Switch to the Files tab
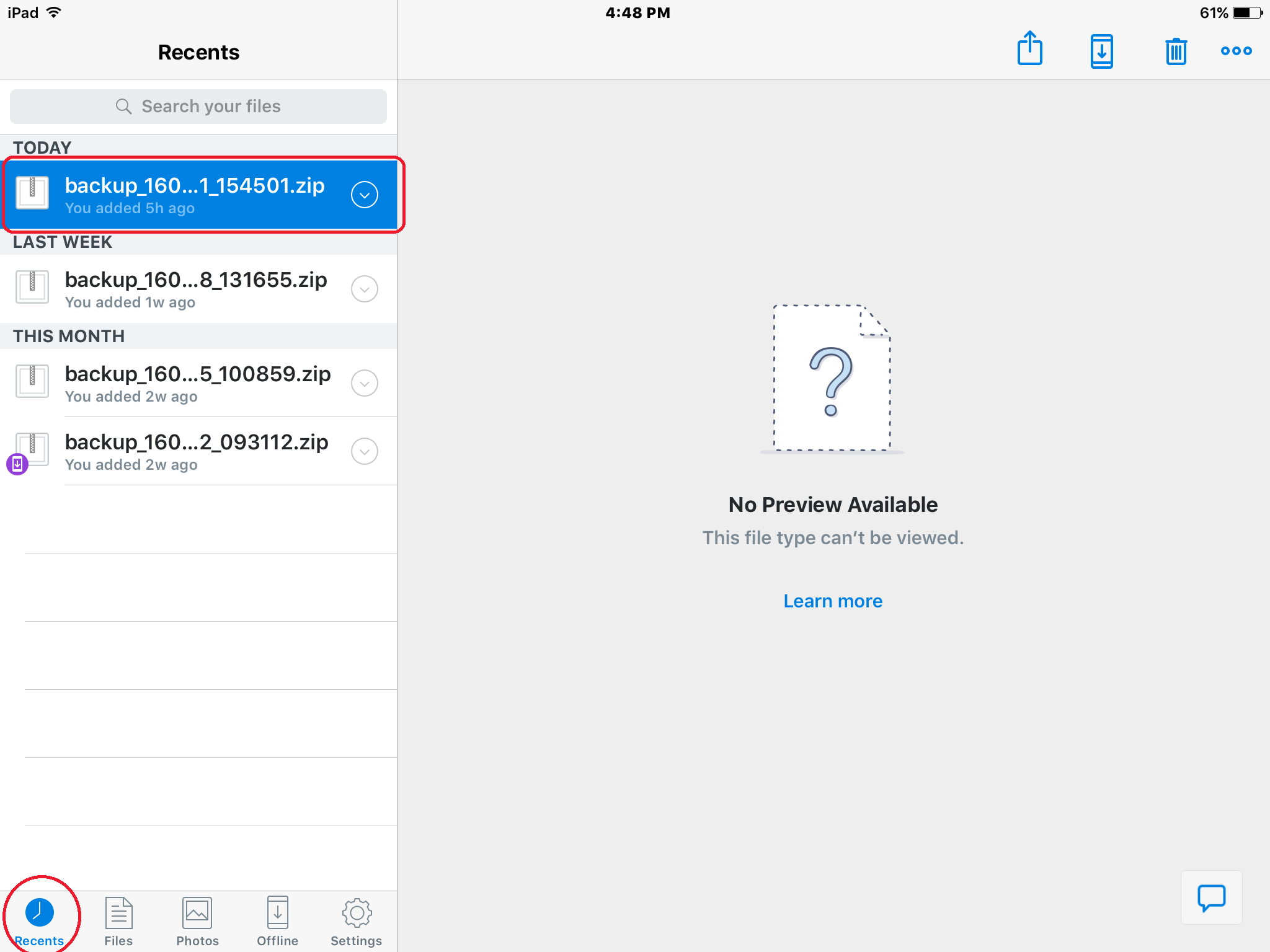This screenshot has width=1270, height=952. (x=118, y=921)
